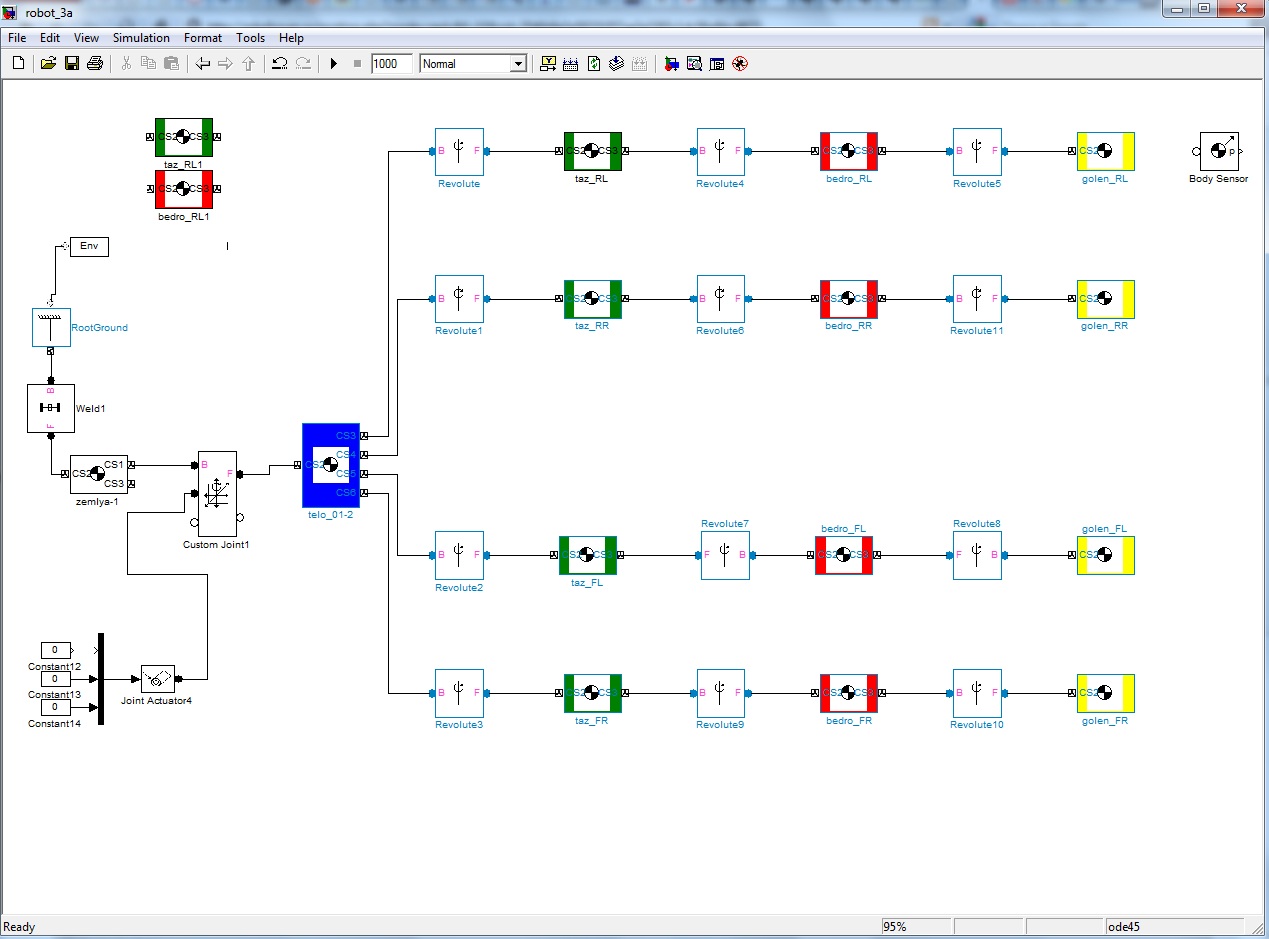Print the diagram using printer icon
Screen dimensions: 1269x939
coord(95,64)
